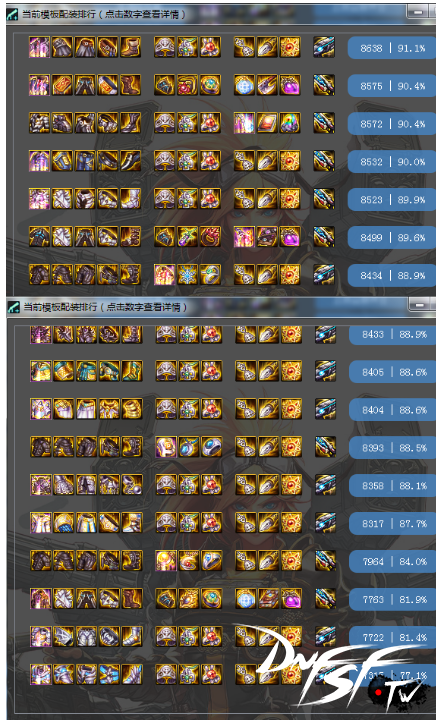Click the snowflake necklace icon in 8434 row
This screenshot has width=436, height=720.
pyautogui.click(x=187, y=275)
